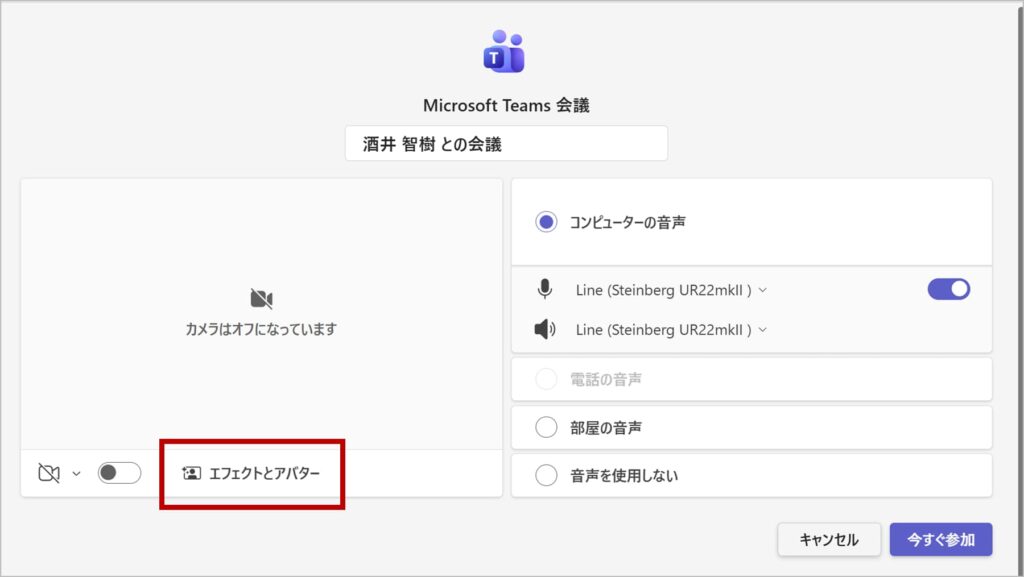Click the カメラはオフになっています preview text
Image resolution: width=1024 pixels, height=577 pixels.
coord(261,329)
